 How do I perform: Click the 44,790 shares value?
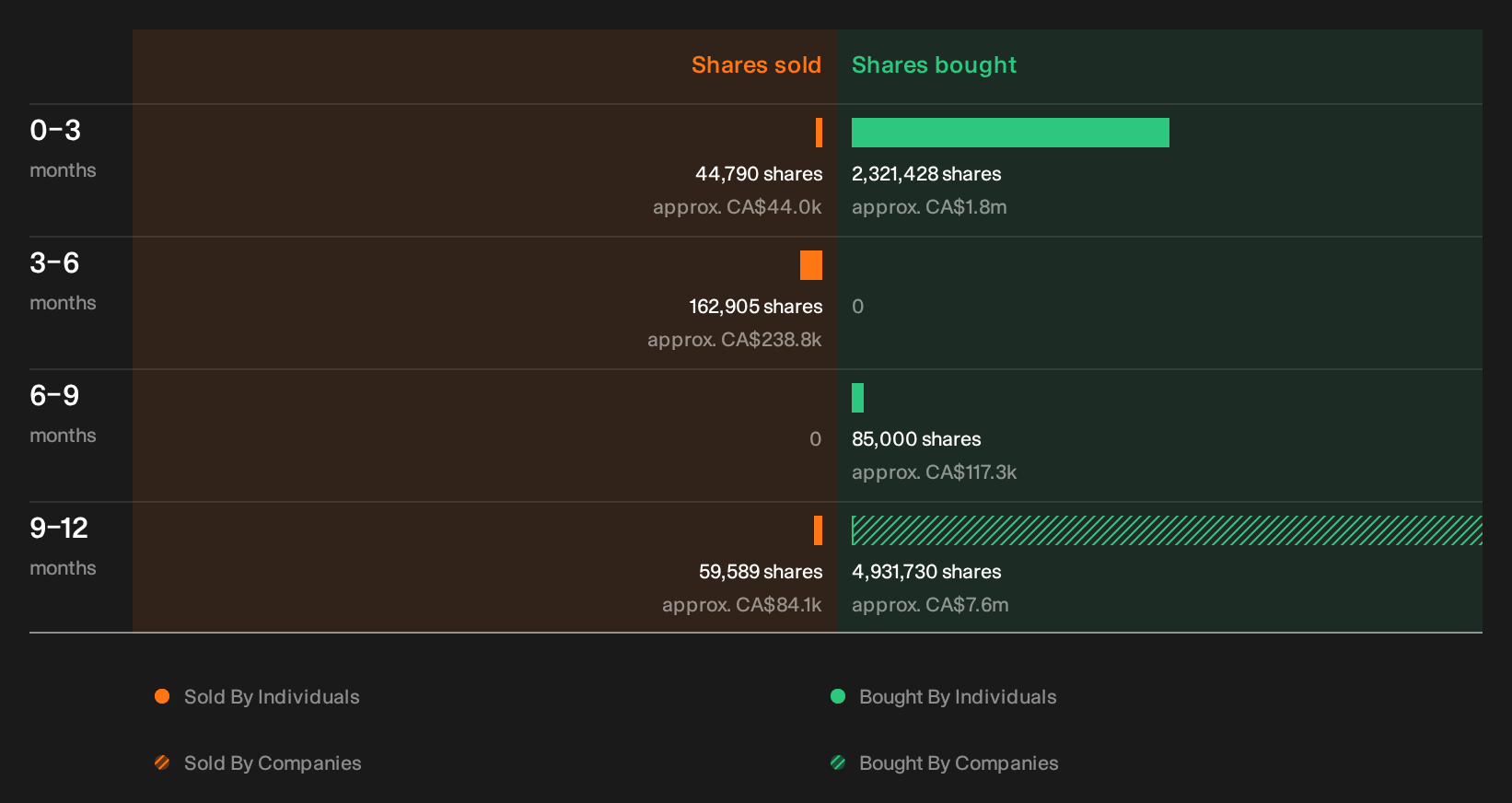point(759,174)
